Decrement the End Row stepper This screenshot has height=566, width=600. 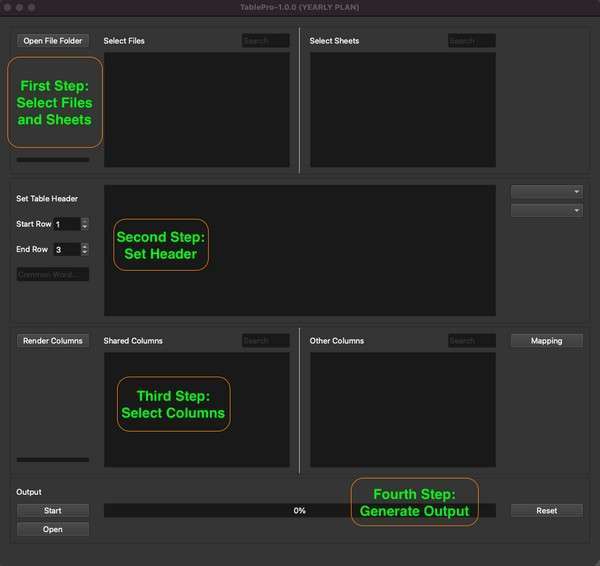point(85,253)
